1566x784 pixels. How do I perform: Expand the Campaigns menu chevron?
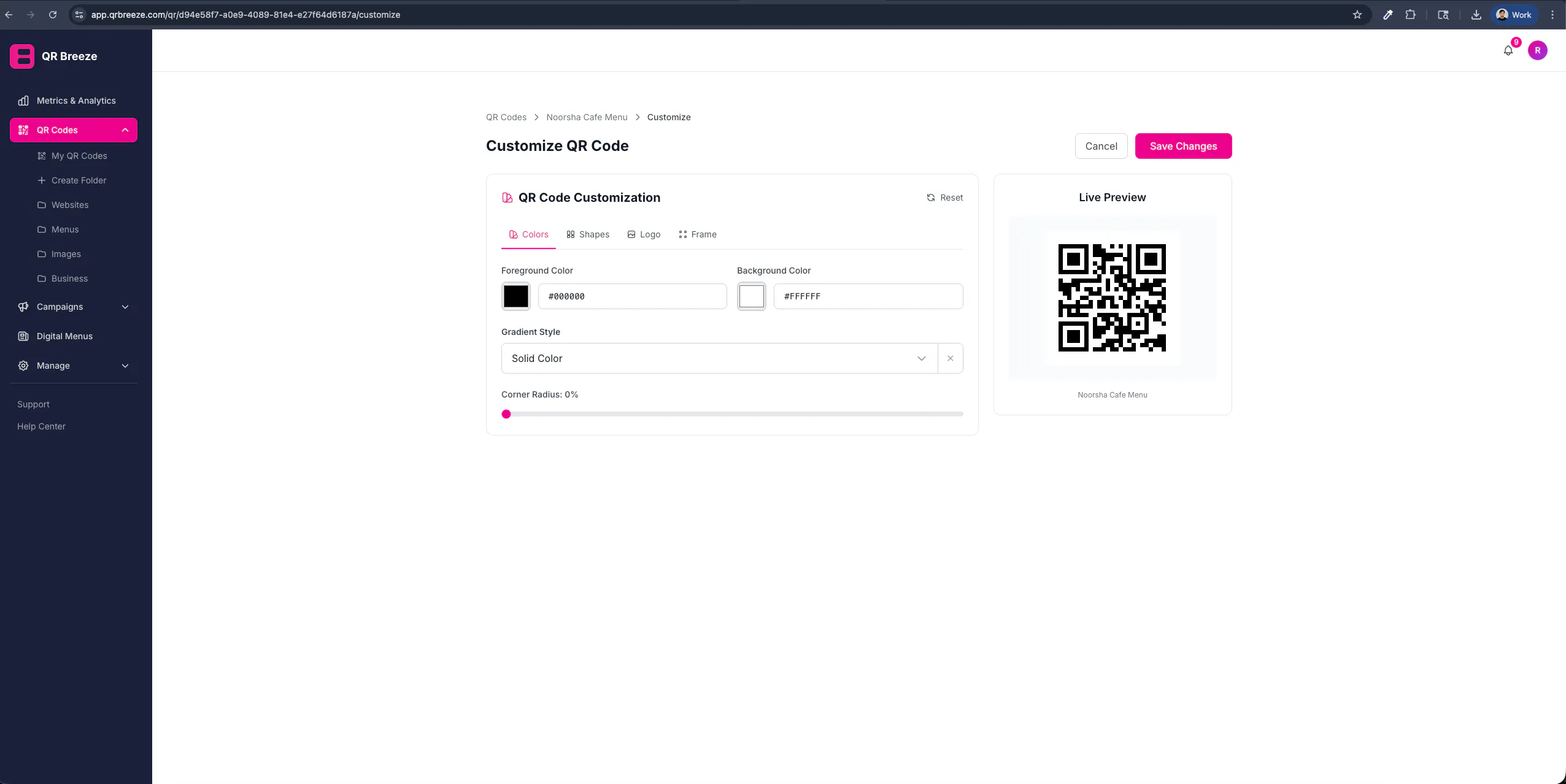[x=125, y=307]
